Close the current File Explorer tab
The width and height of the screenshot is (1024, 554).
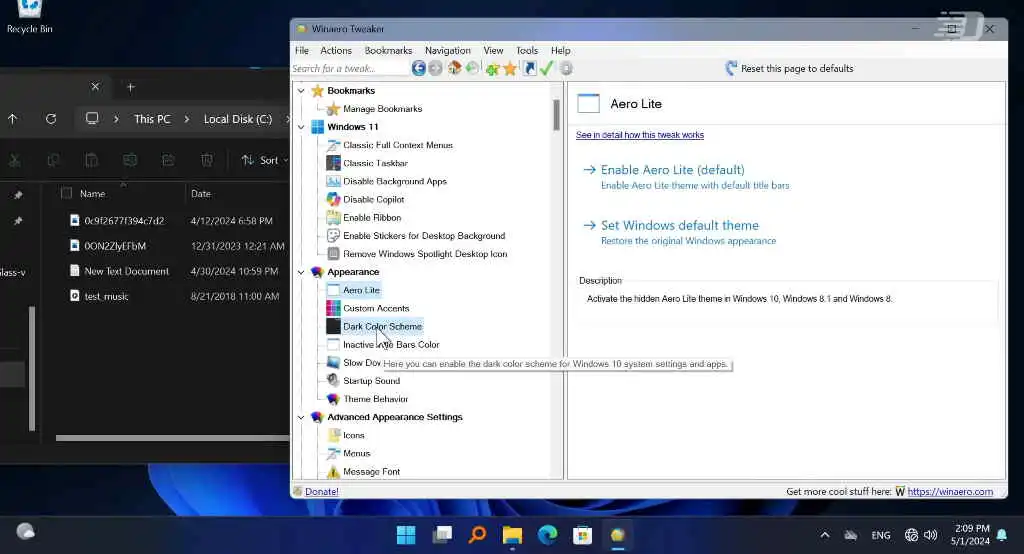pyautogui.click(x=95, y=86)
